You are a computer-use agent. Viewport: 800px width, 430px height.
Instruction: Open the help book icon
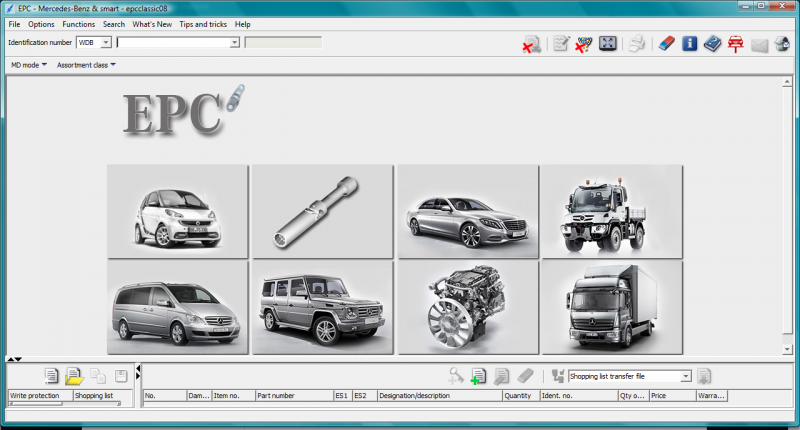(712, 43)
